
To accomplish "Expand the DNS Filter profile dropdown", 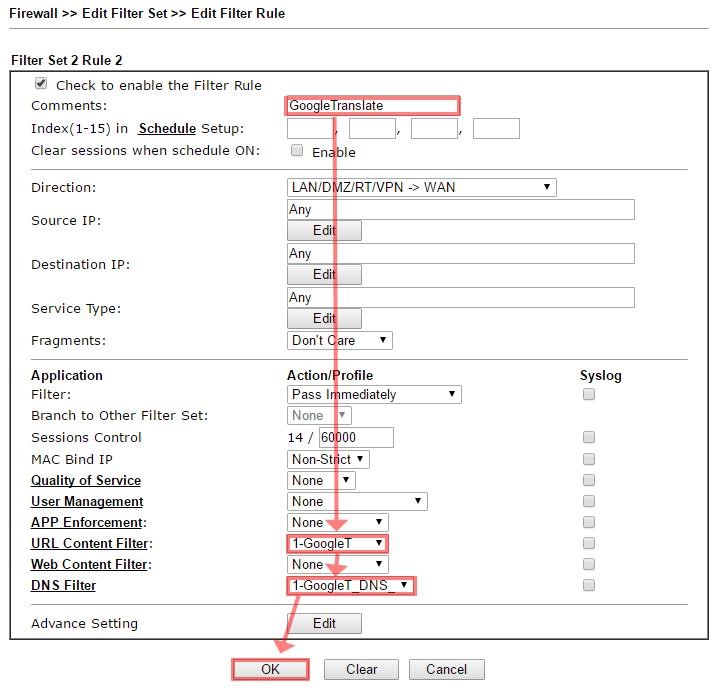I will click(x=350, y=585).
